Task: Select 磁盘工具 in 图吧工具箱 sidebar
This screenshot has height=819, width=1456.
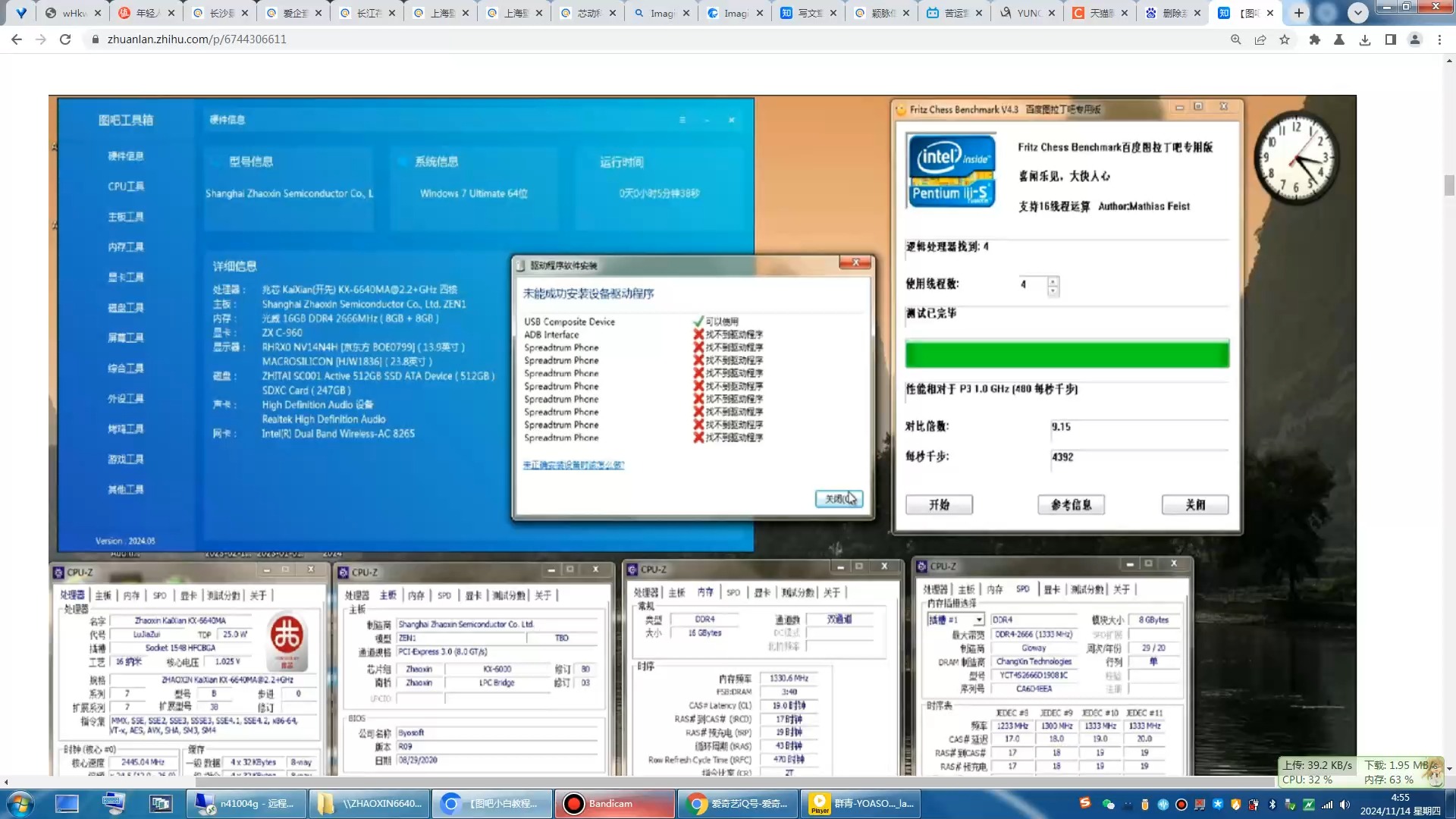Action: click(126, 308)
